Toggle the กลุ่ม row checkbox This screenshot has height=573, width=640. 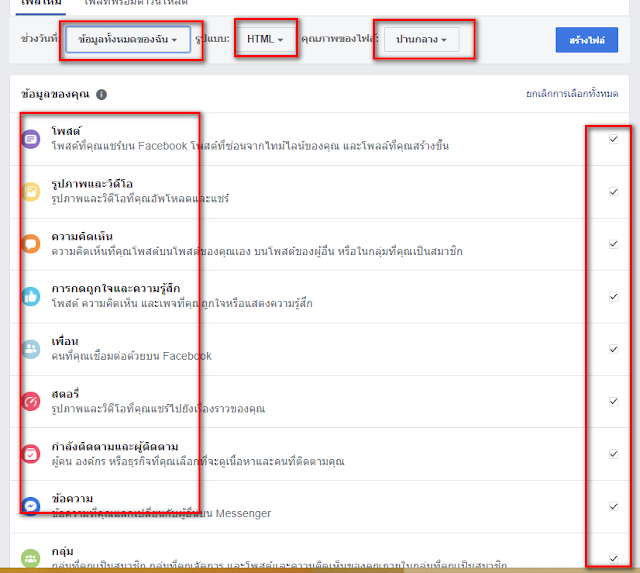tap(613, 559)
